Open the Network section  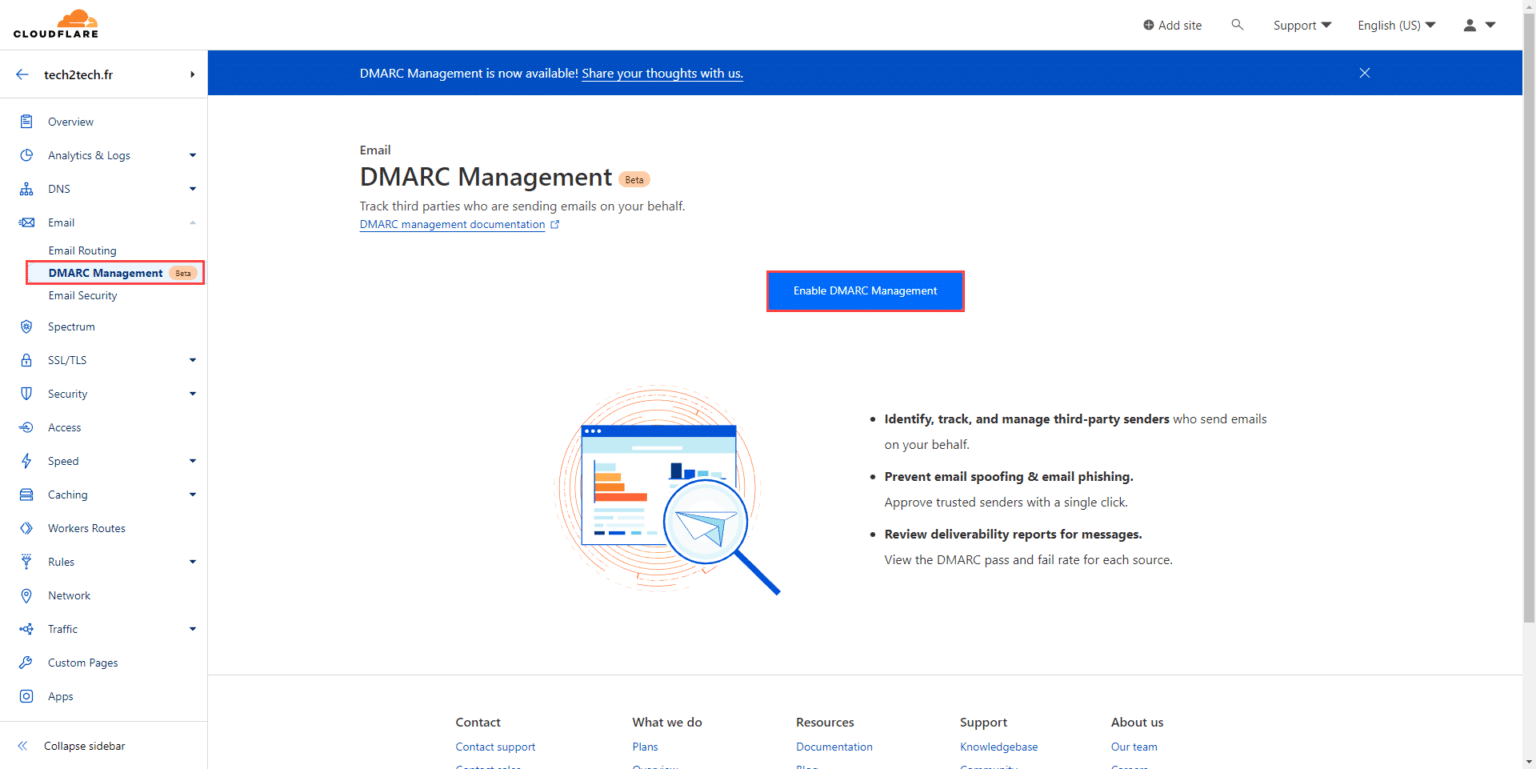coord(69,595)
